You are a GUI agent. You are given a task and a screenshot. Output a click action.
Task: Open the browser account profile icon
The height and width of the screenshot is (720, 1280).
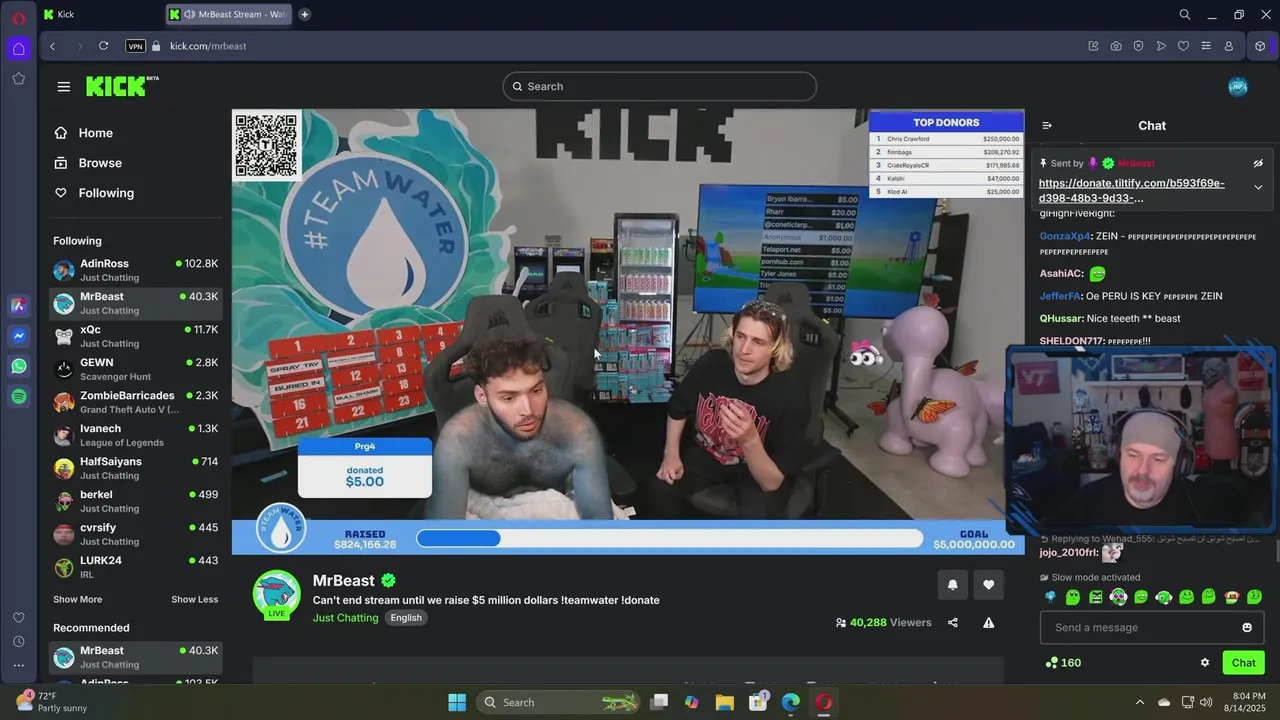point(1229,46)
